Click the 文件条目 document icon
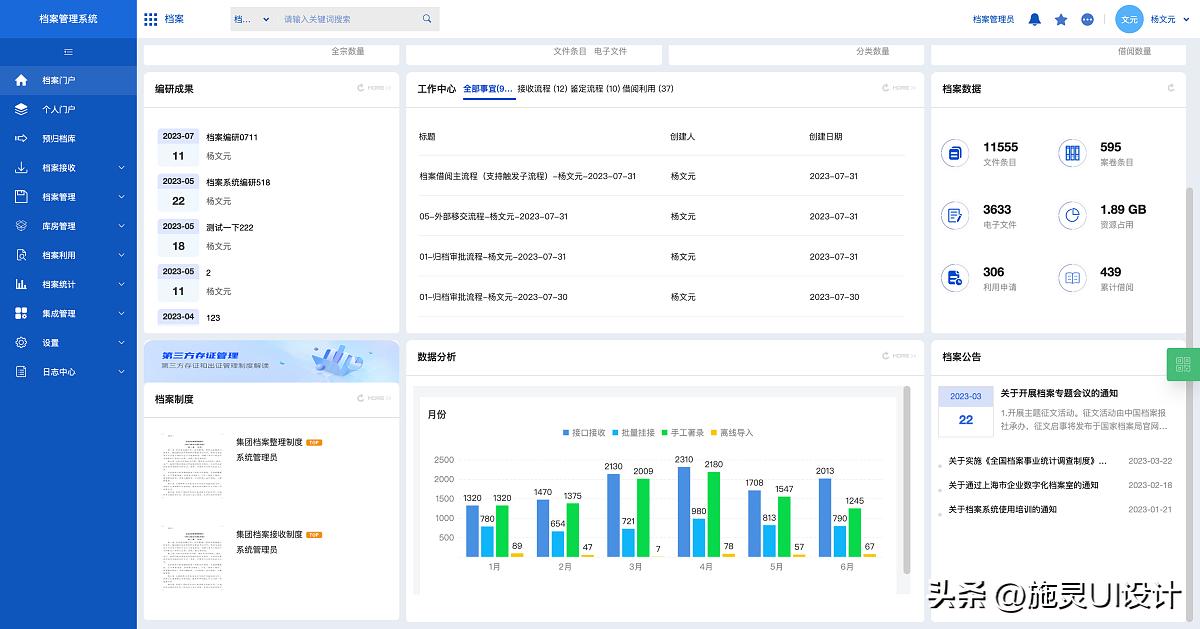 955,153
